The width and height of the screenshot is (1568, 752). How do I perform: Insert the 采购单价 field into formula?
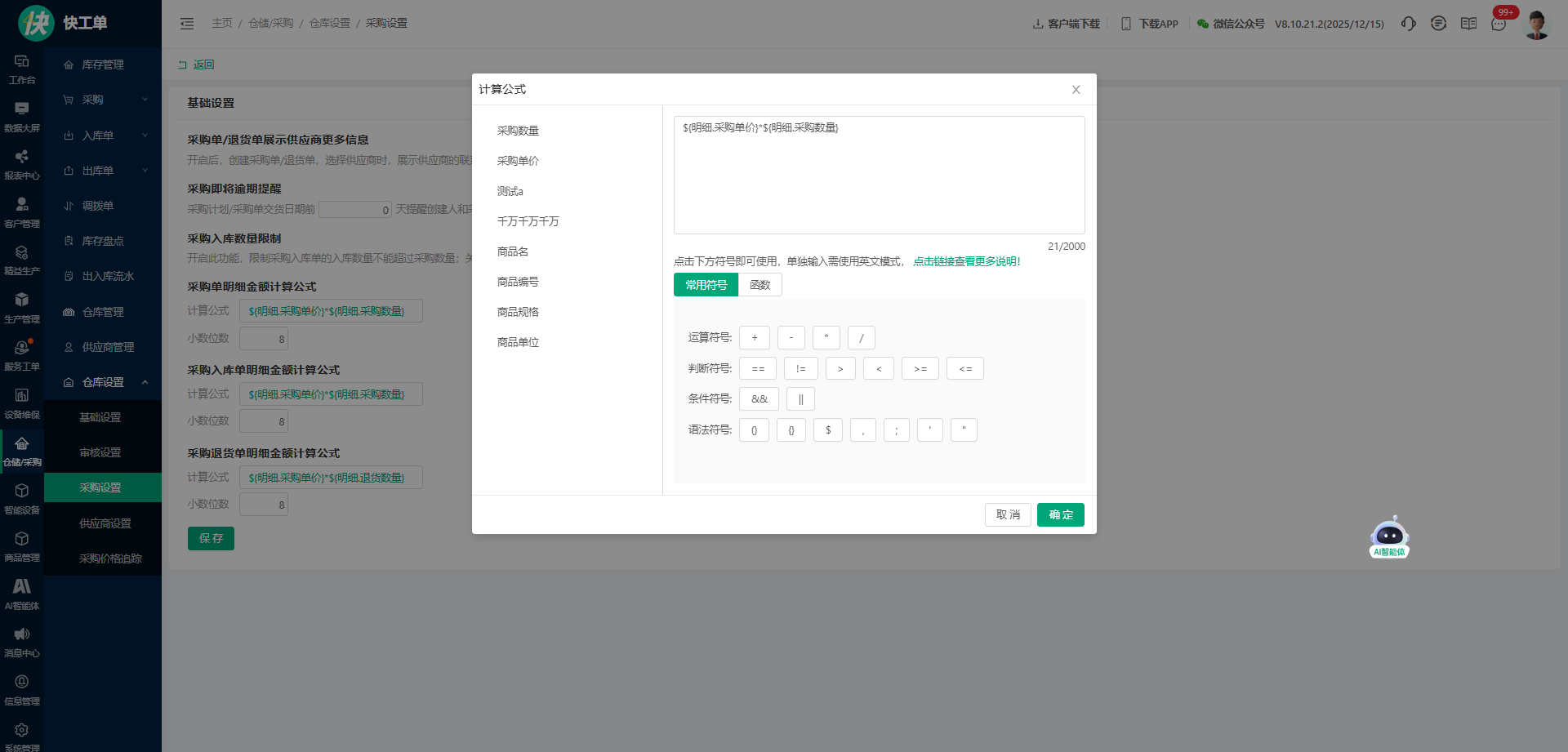pos(518,161)
